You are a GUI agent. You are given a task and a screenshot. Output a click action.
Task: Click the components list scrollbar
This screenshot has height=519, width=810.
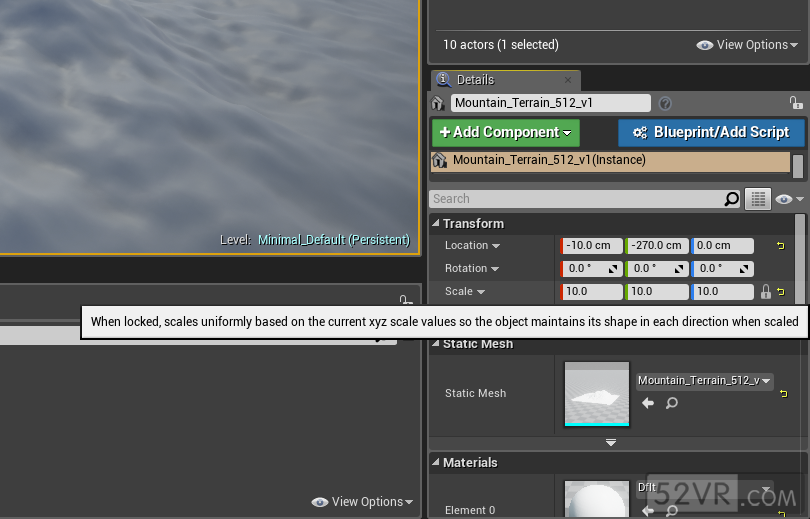click(x=798, y=166)
